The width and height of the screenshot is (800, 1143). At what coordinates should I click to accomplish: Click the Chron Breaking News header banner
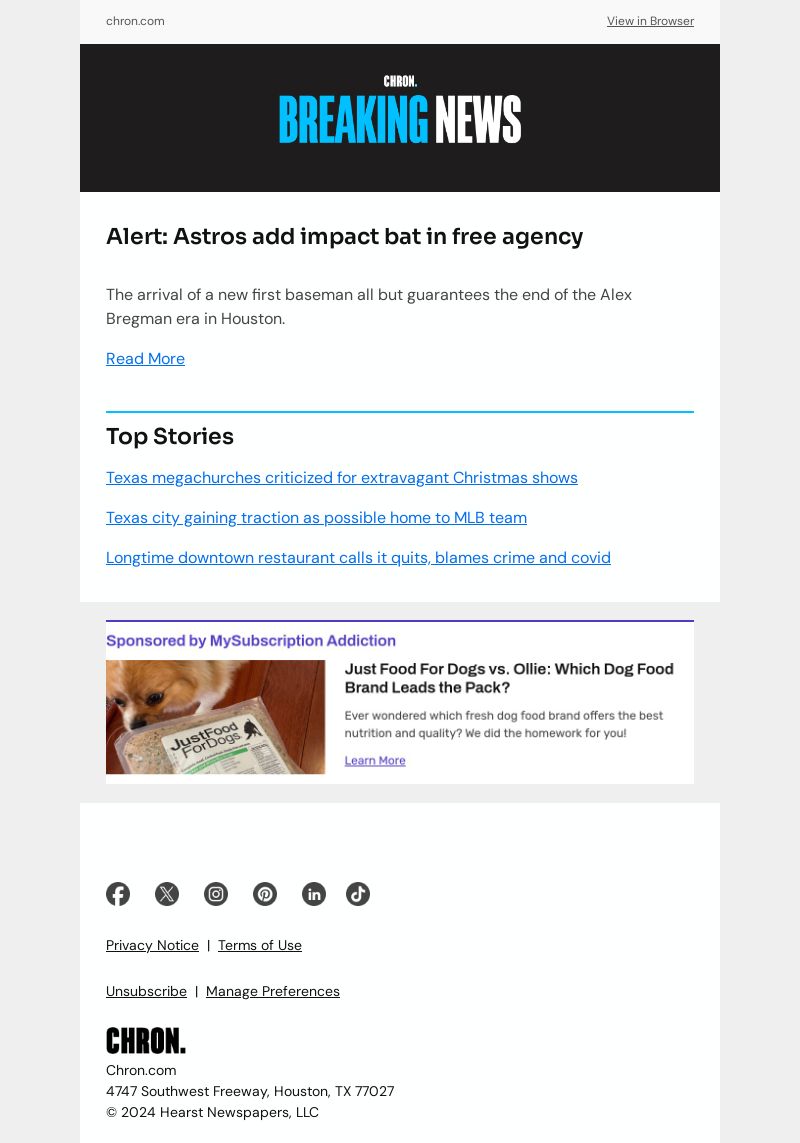(x=400, y=117)
